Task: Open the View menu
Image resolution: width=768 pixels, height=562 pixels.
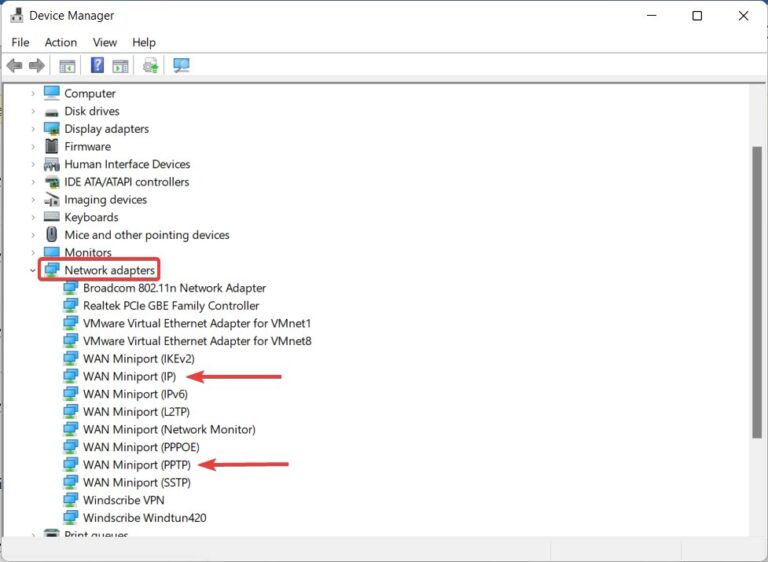Action: [105, 43]
